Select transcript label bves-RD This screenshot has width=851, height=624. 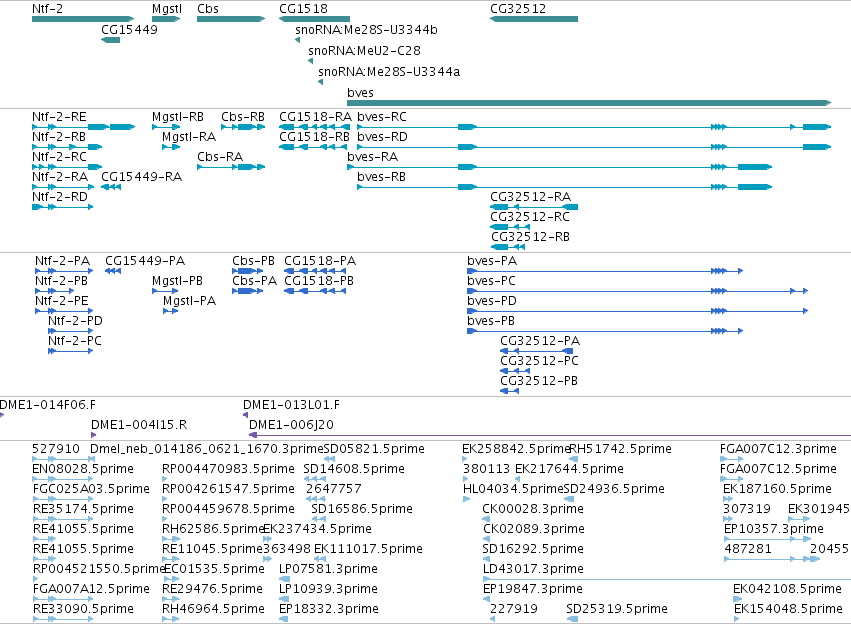382,137
